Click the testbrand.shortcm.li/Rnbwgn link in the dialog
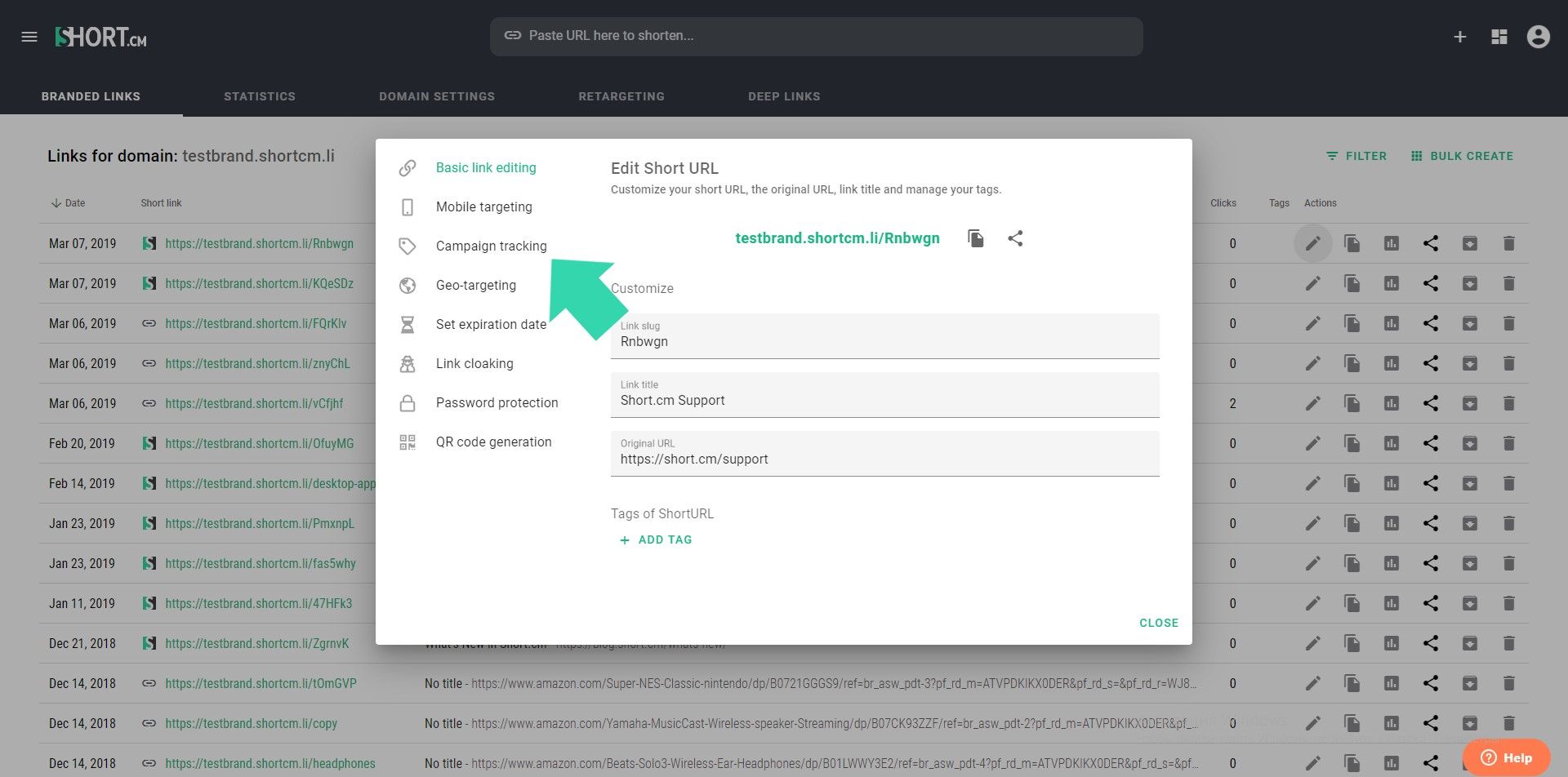Image resolution: width=1568 pixels, height=777 pixels. pos(837,238)
